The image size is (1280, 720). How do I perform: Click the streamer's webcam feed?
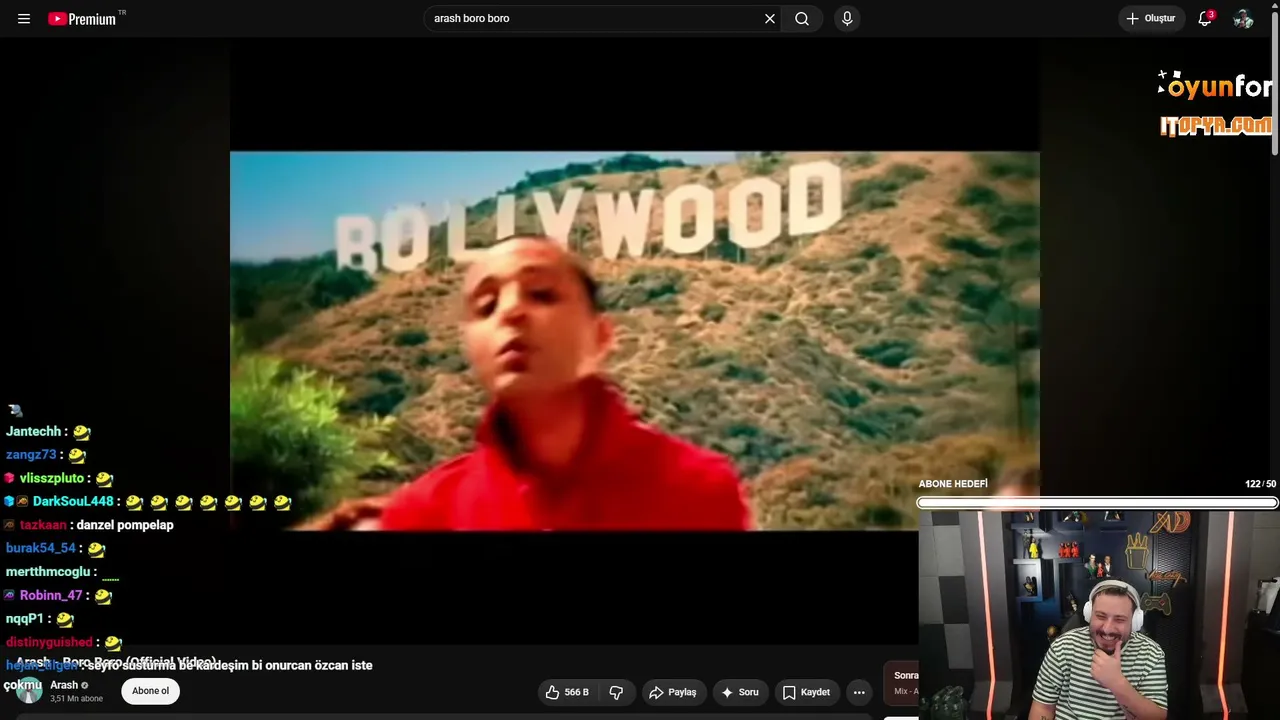[x=1099, y=615]
